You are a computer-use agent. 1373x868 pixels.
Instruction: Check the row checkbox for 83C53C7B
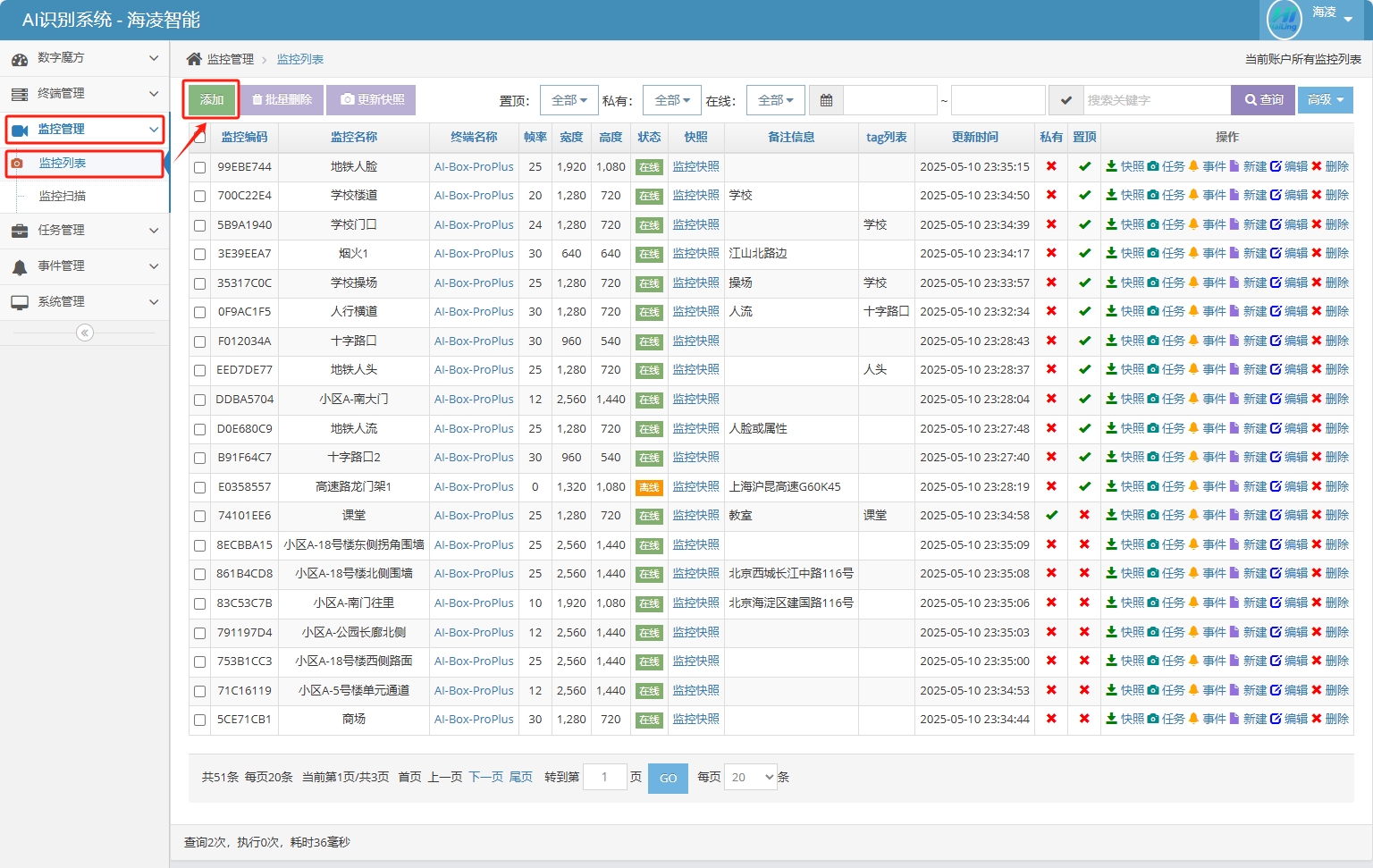[200, 603]
